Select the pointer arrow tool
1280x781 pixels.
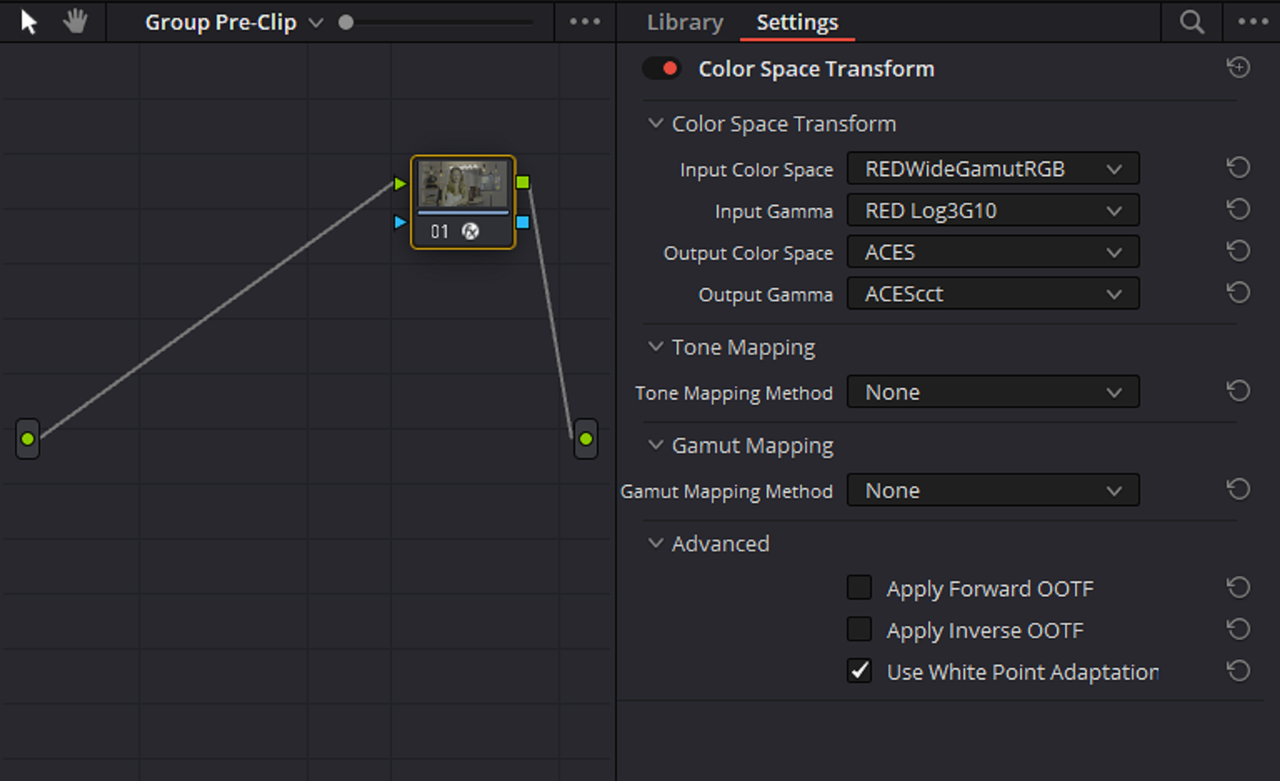[x=29, y=22]
